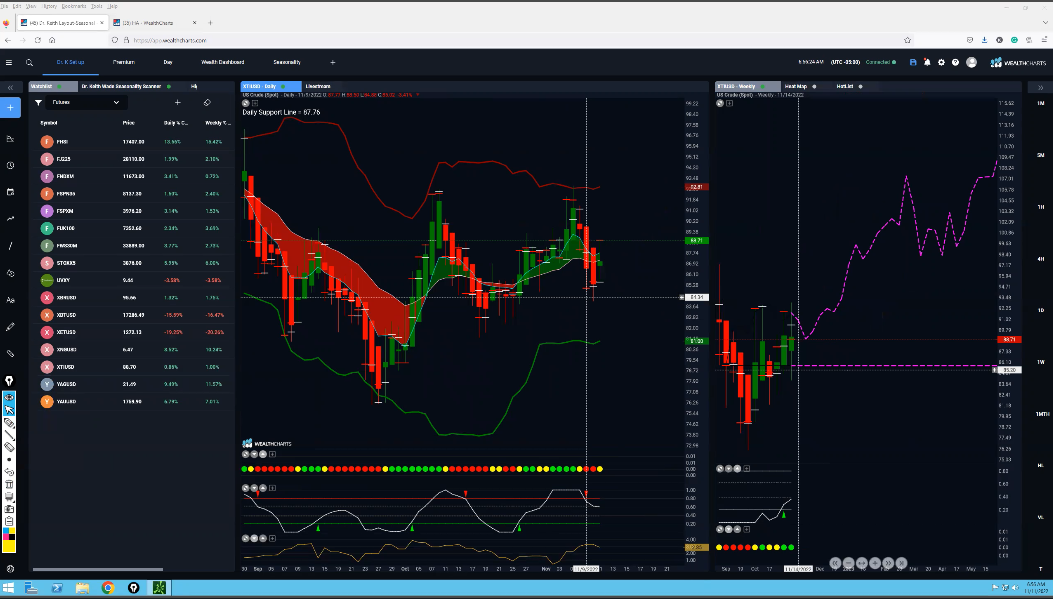
Task: Switch to the Day tab
Action: coord(168,62)
